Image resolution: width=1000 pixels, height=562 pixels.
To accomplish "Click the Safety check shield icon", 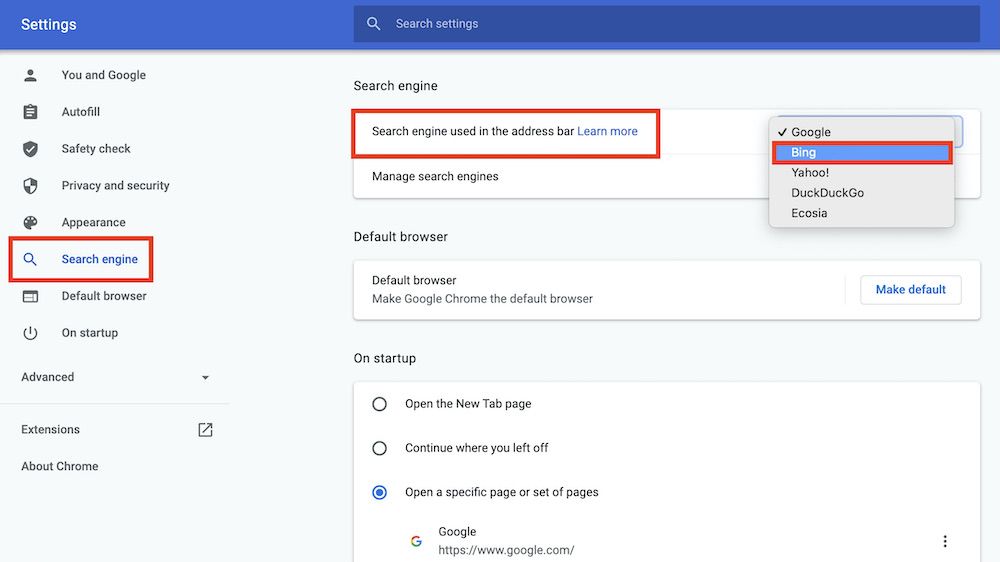I will click(x=31, y=149).
